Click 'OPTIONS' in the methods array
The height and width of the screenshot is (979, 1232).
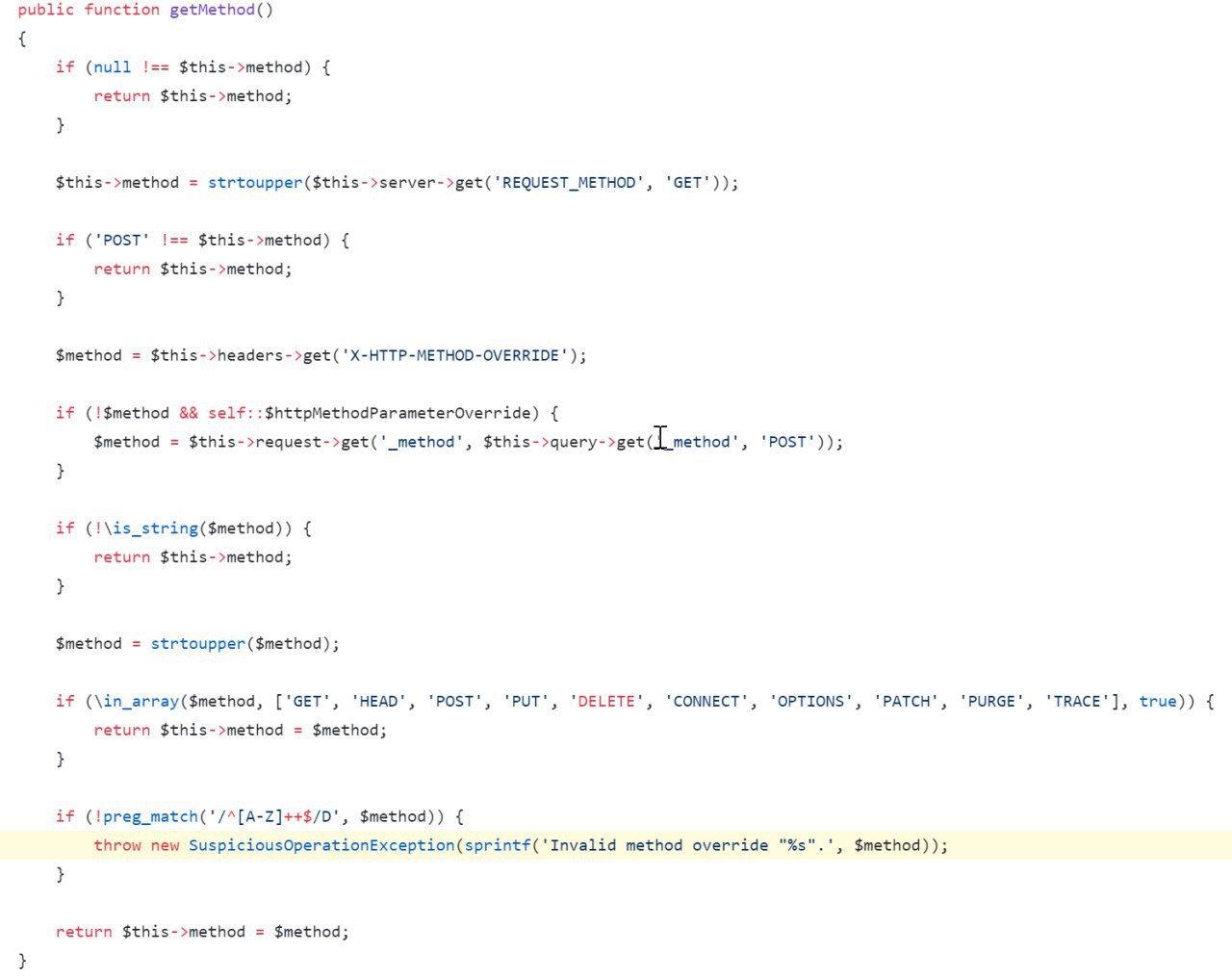[x=811, y=702]
